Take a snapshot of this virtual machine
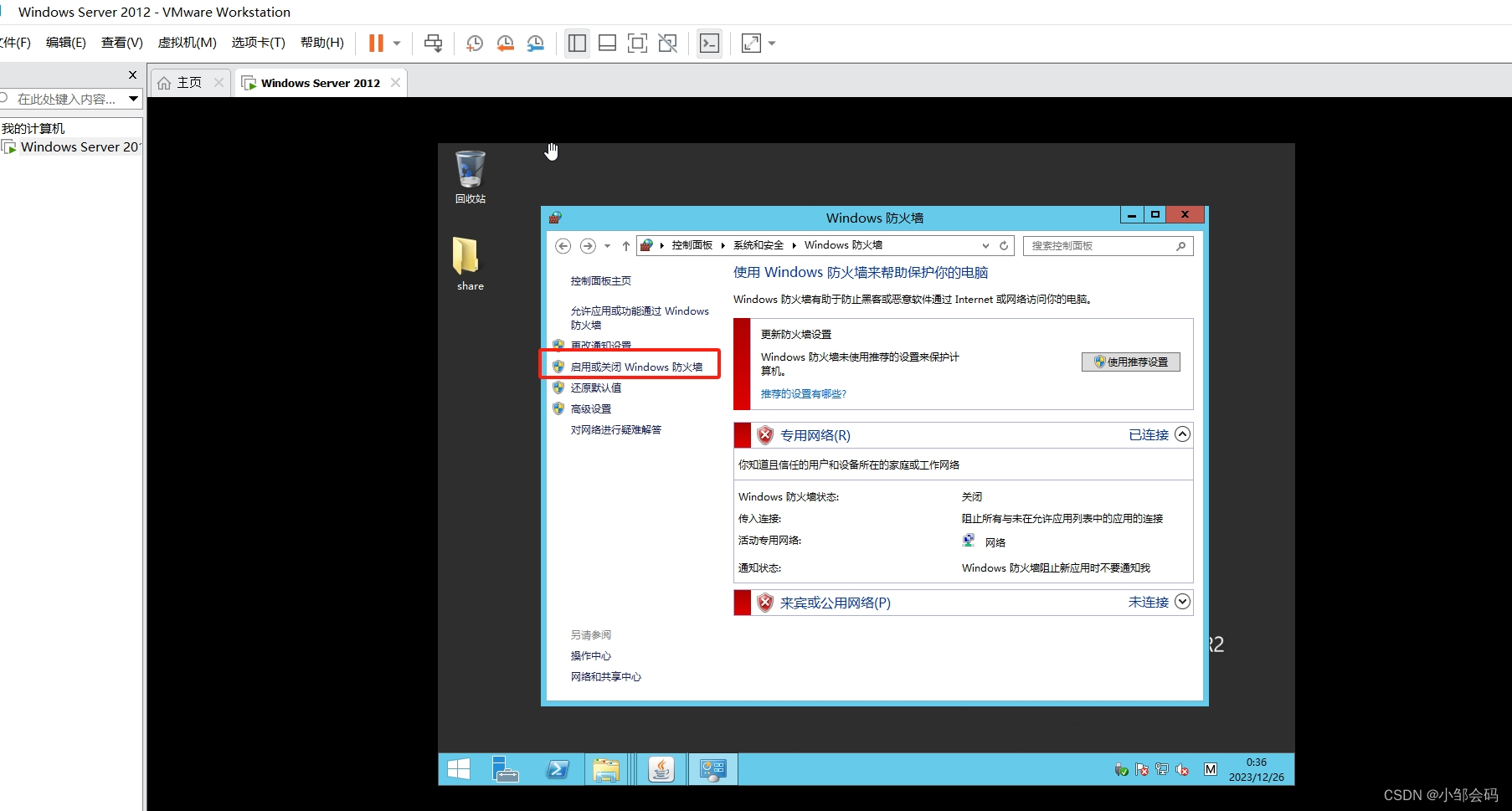 pyautogui.click(x=475, y=44)
